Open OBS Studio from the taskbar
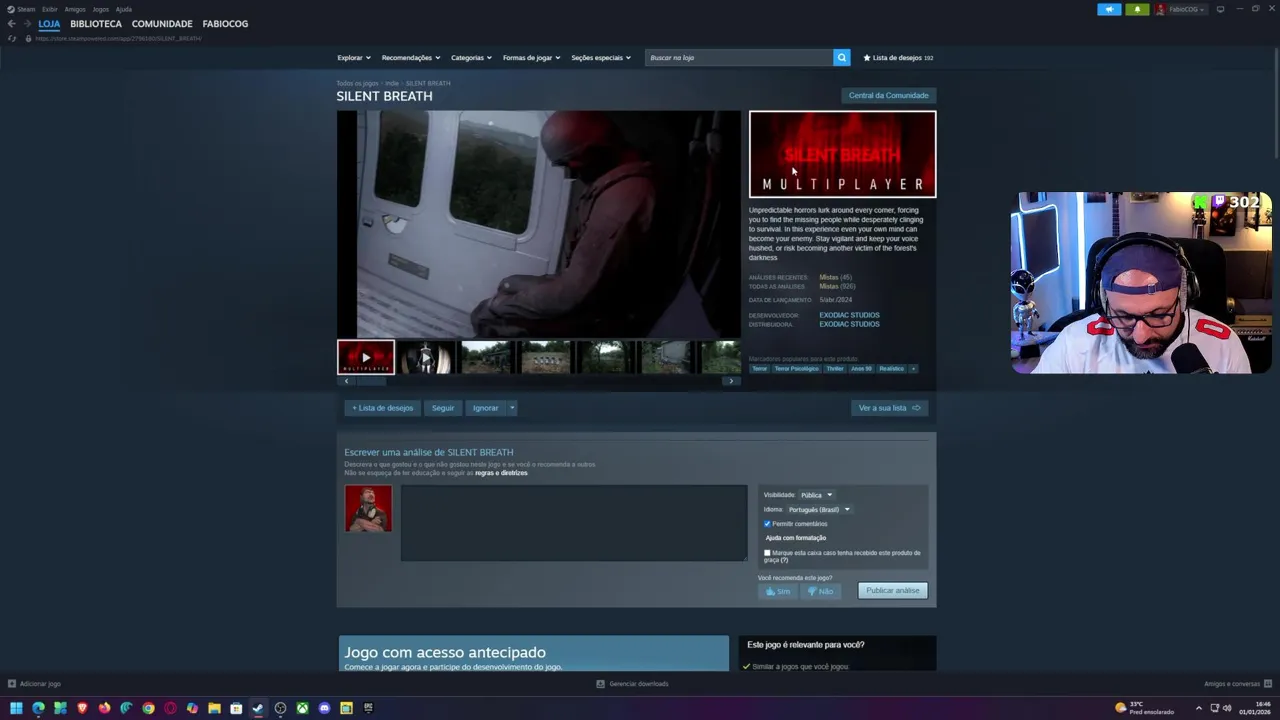1280x720 pixels. coord(280,708)
